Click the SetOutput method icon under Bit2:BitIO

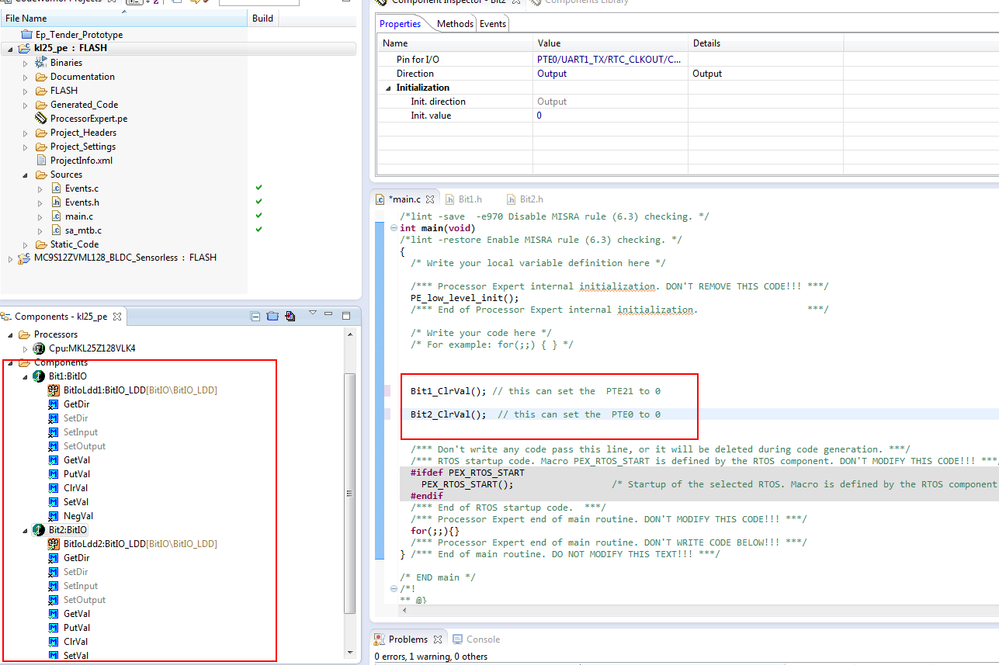(x=54, y=600)
